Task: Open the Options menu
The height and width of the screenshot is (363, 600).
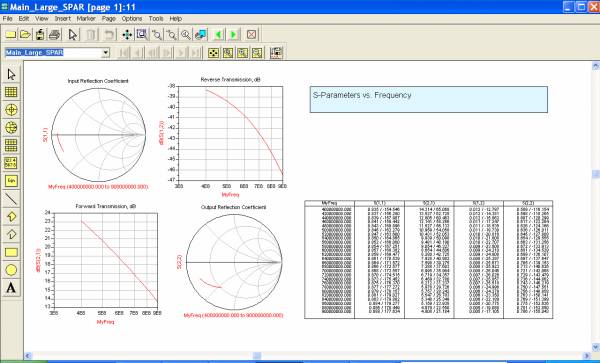Action: (132, 18)
